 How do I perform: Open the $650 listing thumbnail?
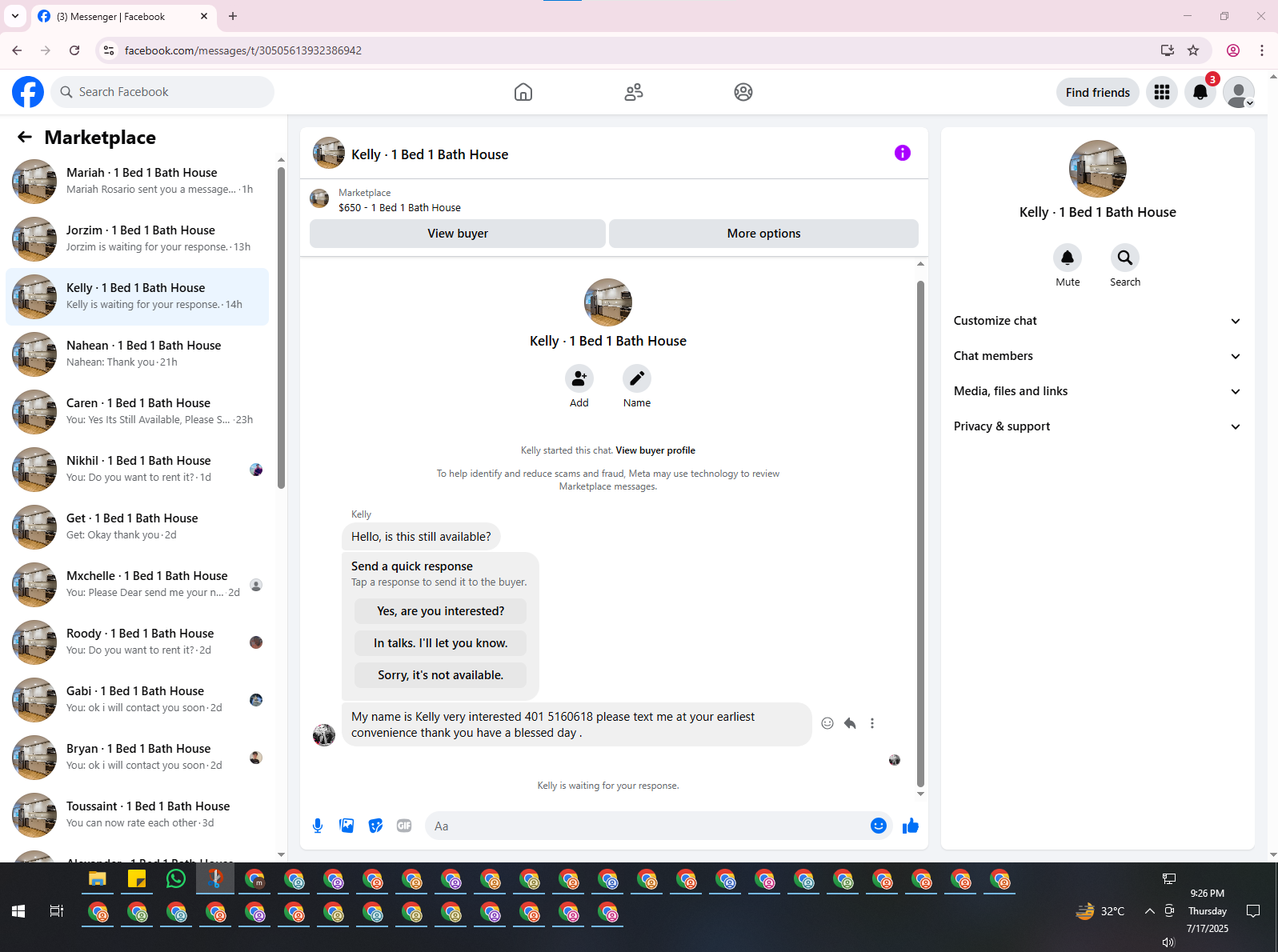tap(319, 198)
